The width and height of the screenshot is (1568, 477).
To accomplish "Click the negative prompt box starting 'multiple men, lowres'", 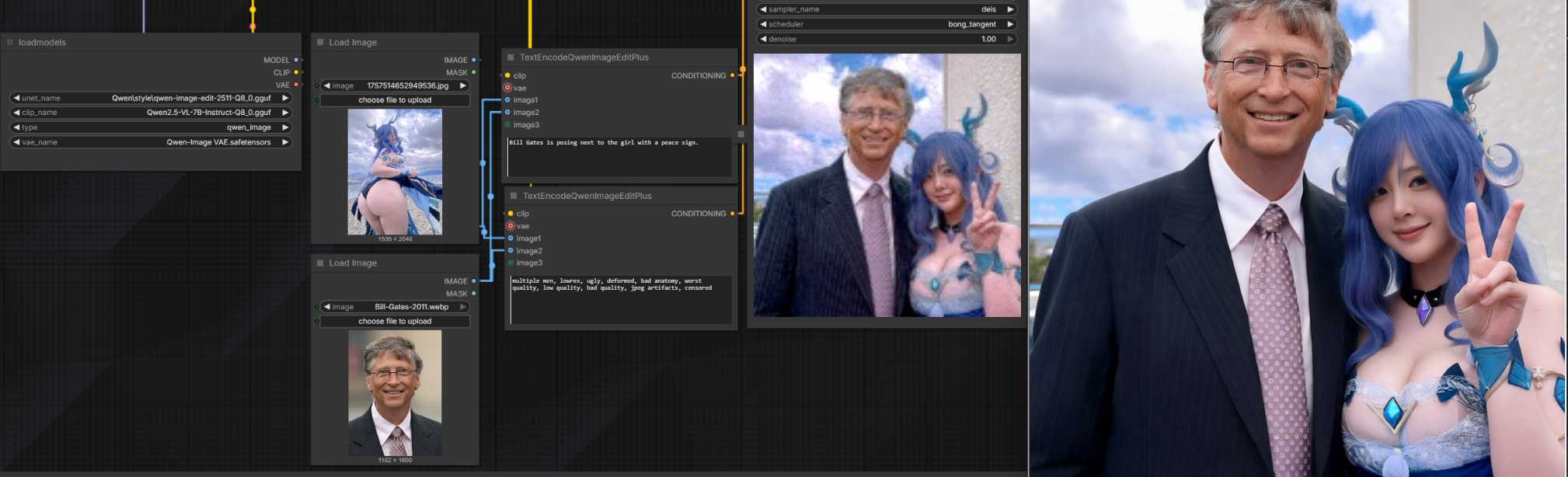I will [621, 299].
